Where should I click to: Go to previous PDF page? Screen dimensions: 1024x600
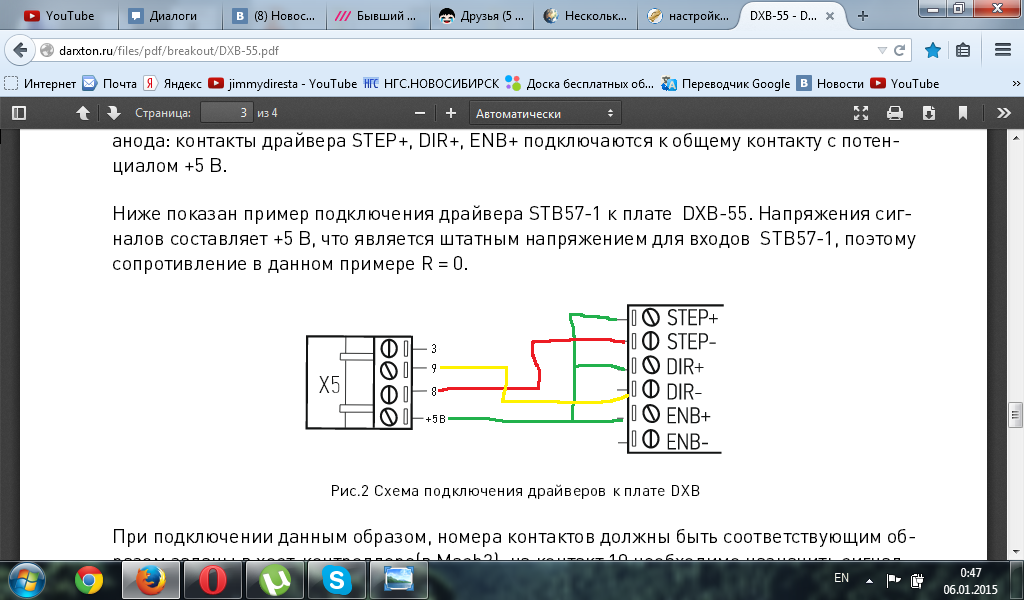click(x=83, y=113)
